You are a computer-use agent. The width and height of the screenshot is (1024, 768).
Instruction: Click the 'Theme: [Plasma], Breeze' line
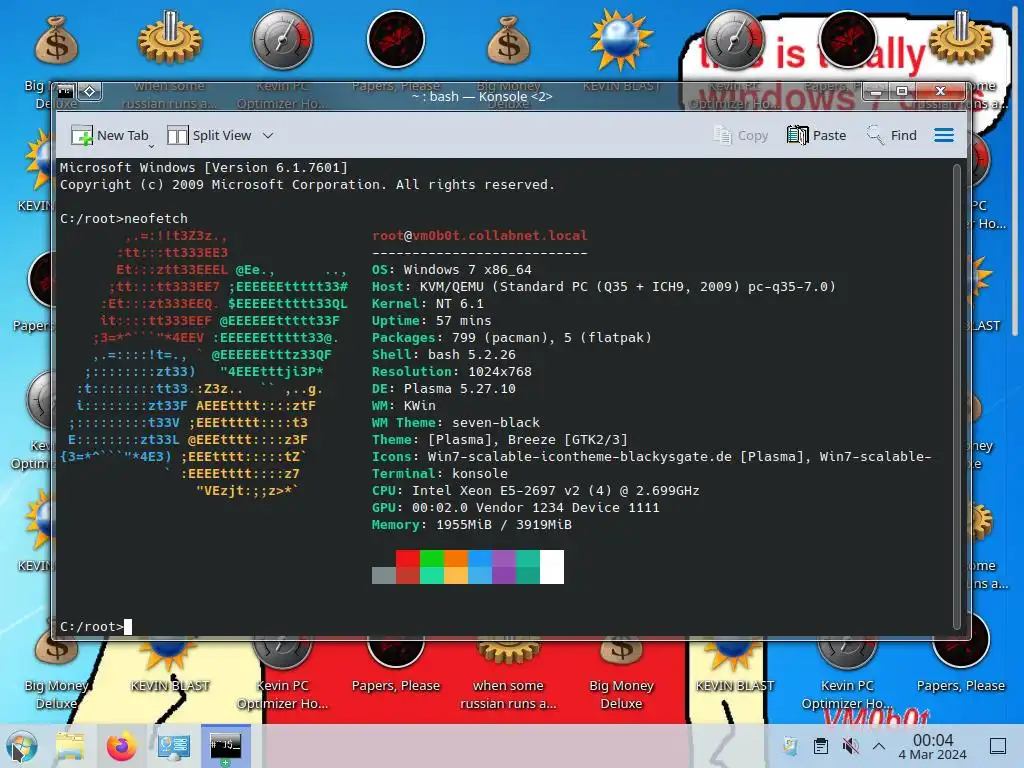click(x=500, y=439)
